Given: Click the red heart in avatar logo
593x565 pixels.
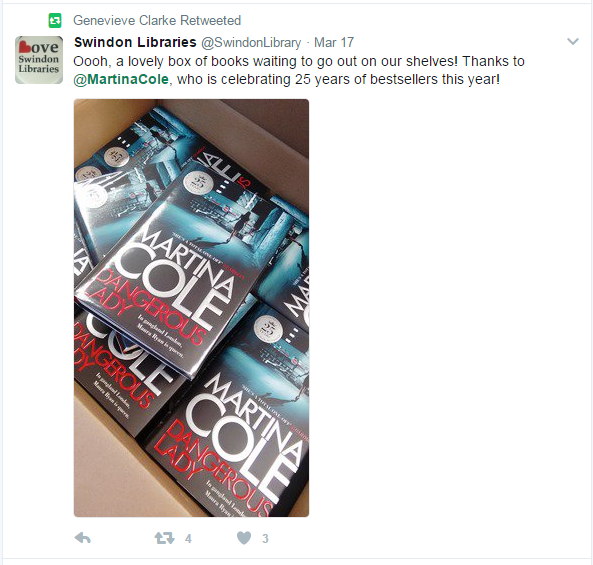Looking at the screenshot, I should tap(25, 46).
